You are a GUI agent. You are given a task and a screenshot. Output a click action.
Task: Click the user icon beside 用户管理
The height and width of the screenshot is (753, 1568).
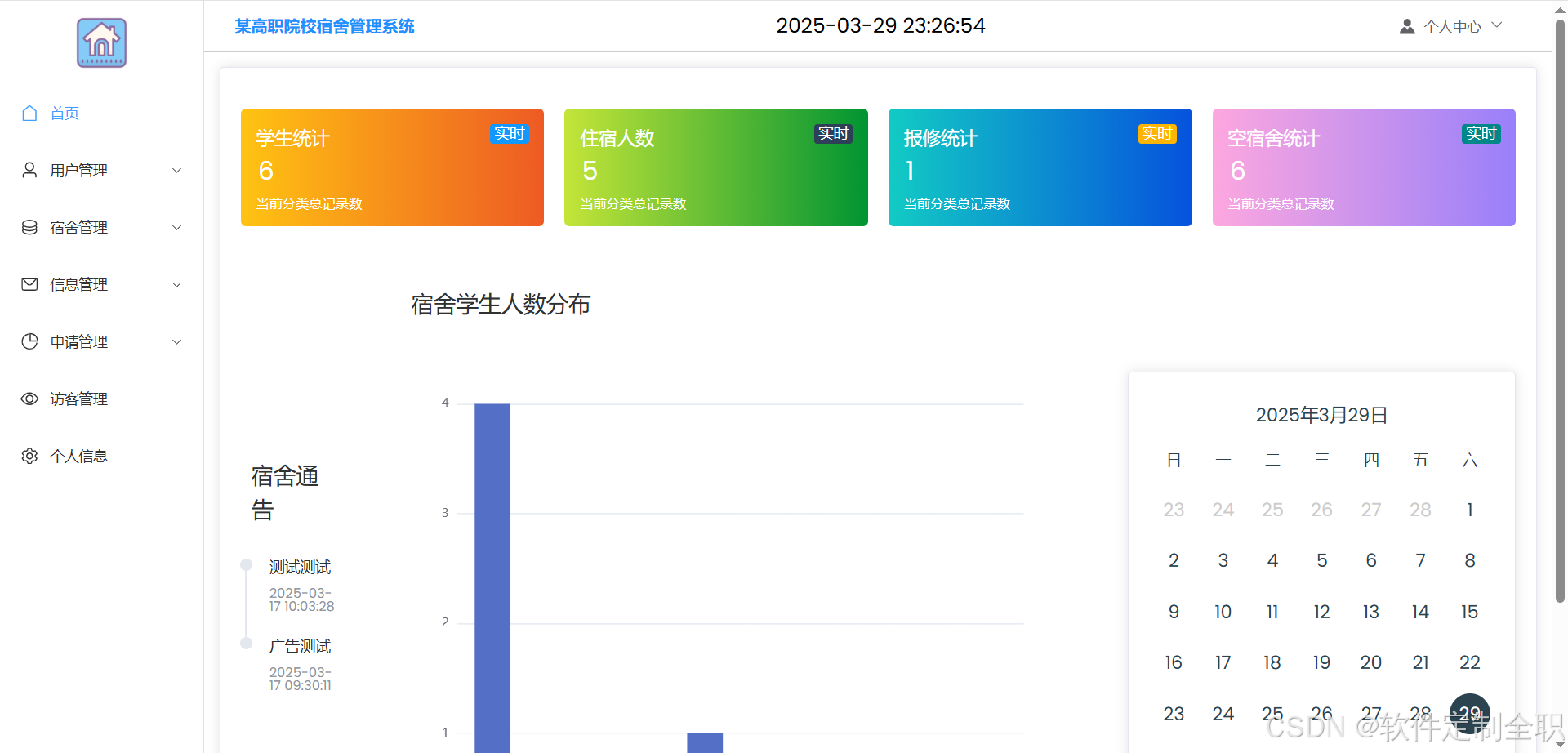(x=29, y=170)
